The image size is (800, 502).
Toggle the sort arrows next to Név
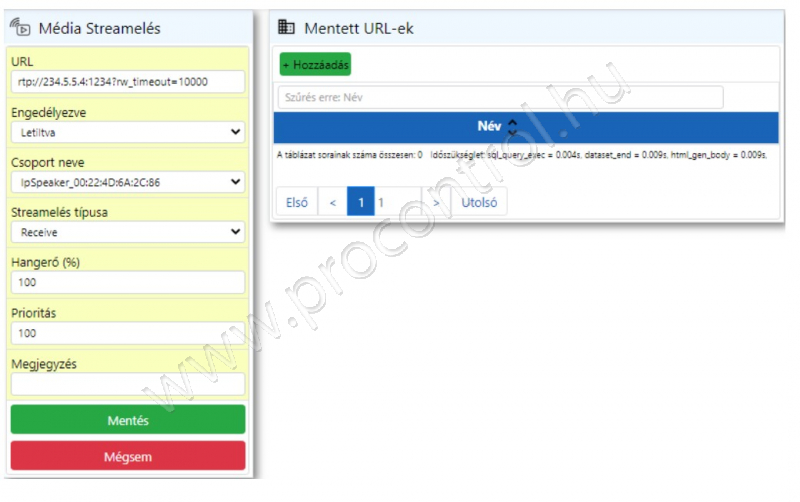tap(512, 127)
